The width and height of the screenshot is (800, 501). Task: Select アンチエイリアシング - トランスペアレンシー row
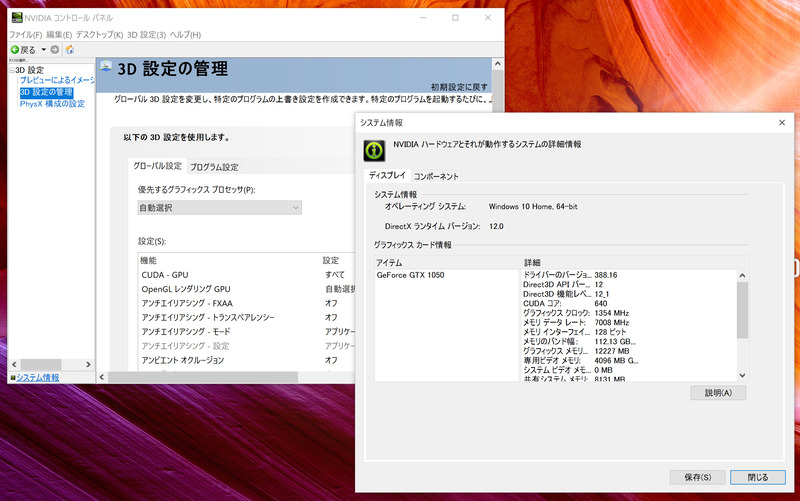pos(247,317)
